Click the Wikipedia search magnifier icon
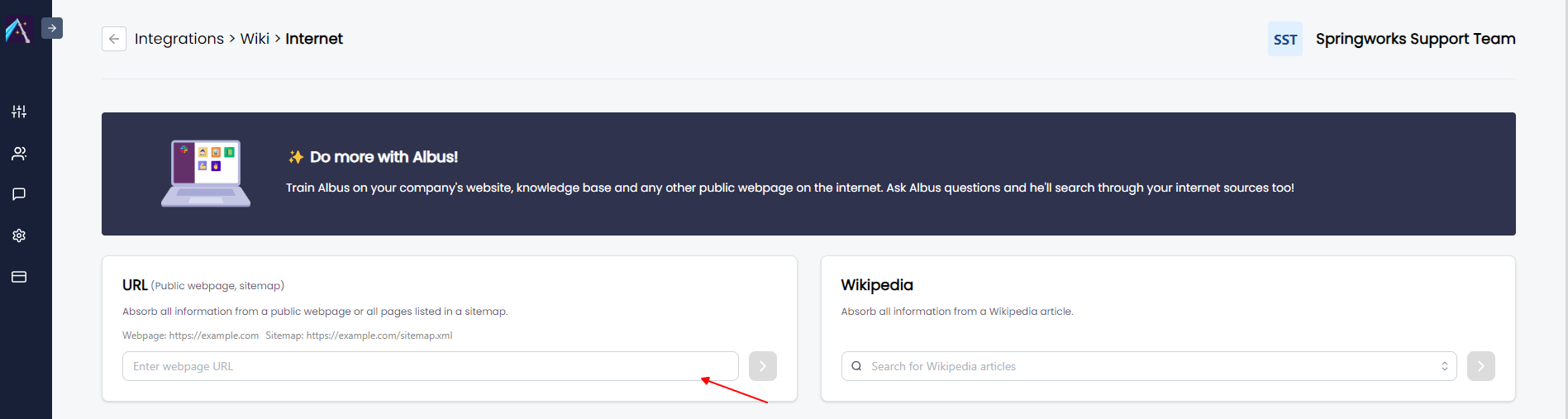Image resolution: width=1568 pixels, height=419 pixels. (x=856, y=366)
